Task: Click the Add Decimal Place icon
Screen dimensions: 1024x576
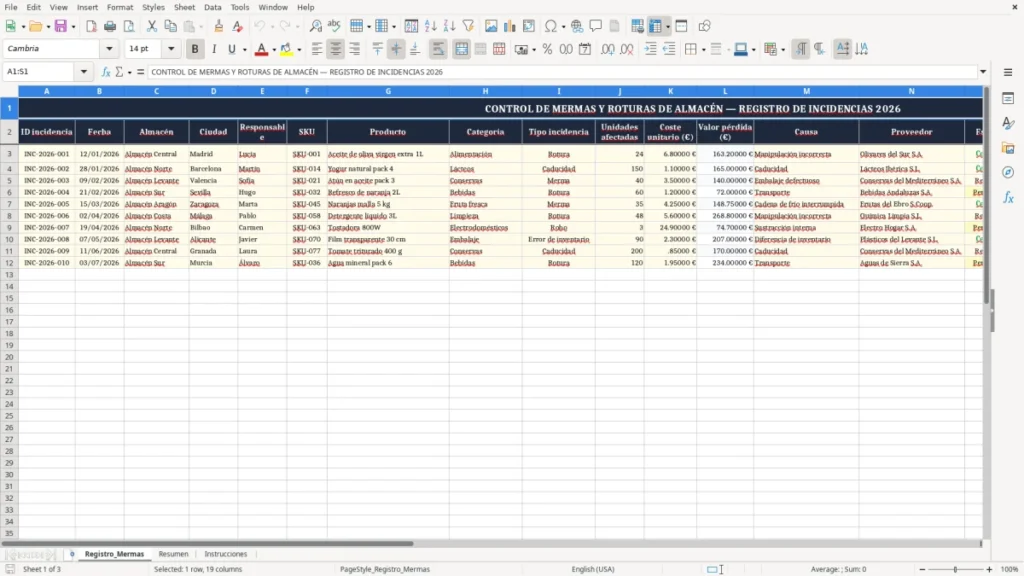Action: 608,49
